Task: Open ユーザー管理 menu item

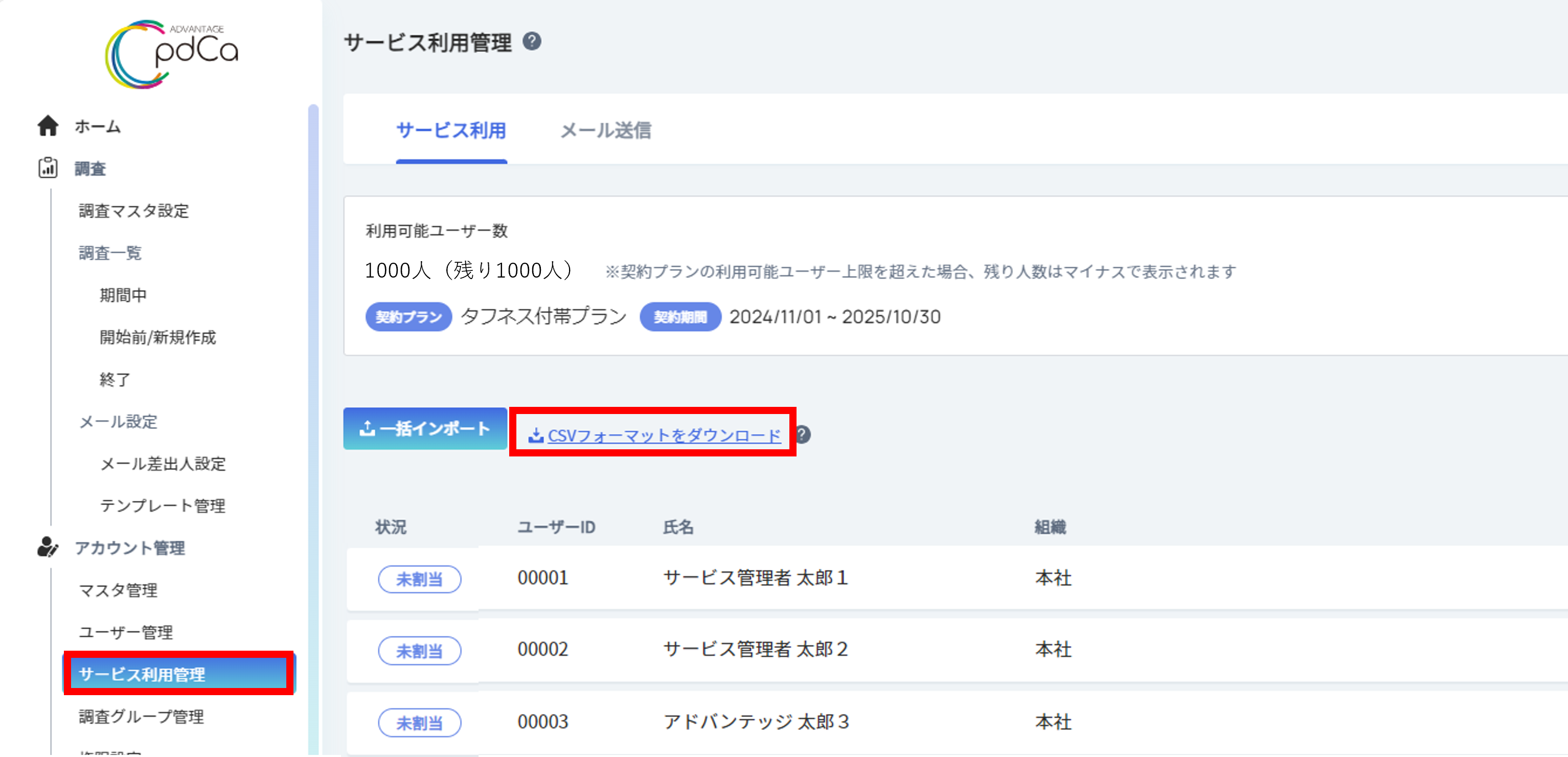Action: coord(126,632)
